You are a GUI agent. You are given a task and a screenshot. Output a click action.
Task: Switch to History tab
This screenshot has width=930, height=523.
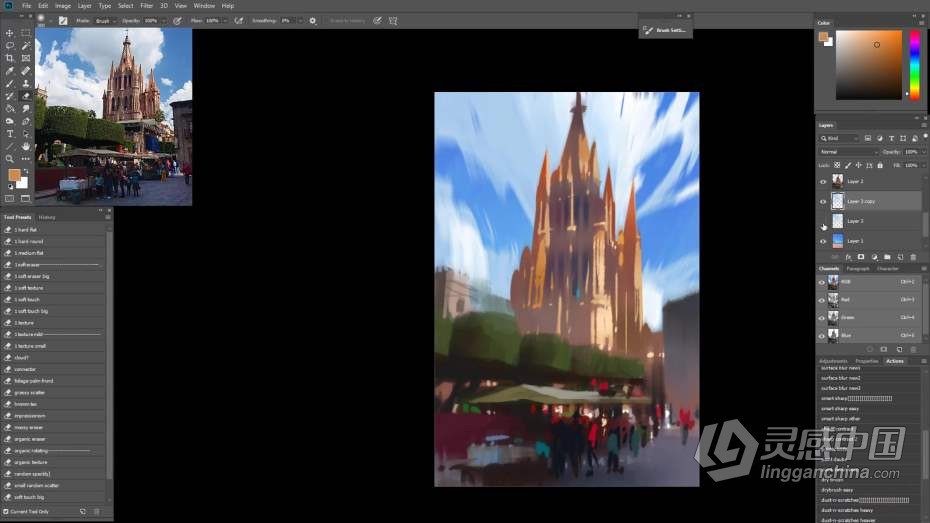[x=47, y=218]
